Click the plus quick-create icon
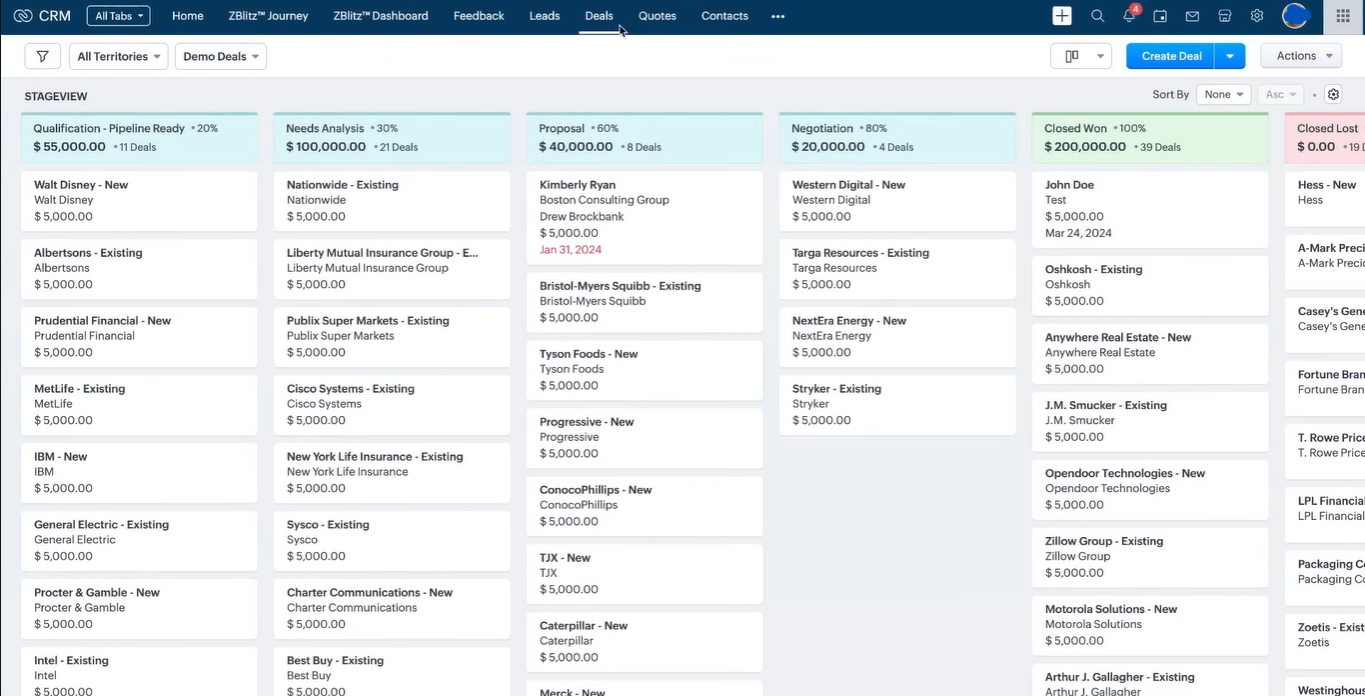Screen dimensions: 1365x696 [1062, 16]
